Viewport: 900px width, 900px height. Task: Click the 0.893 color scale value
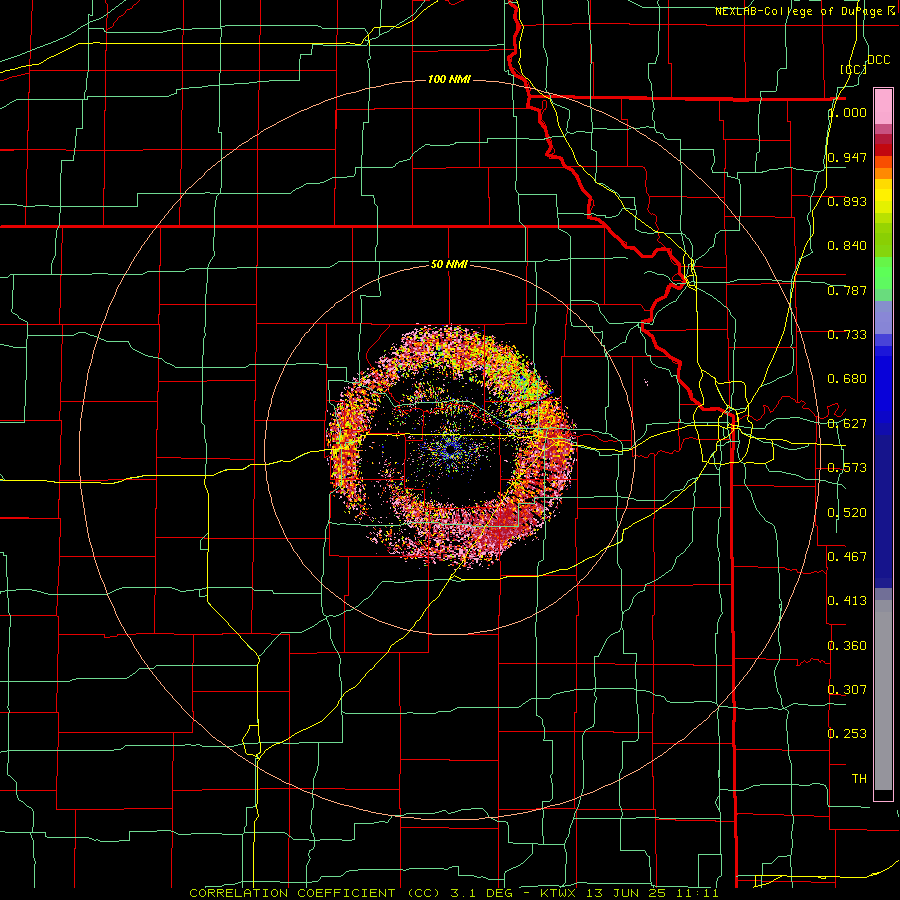847,201
